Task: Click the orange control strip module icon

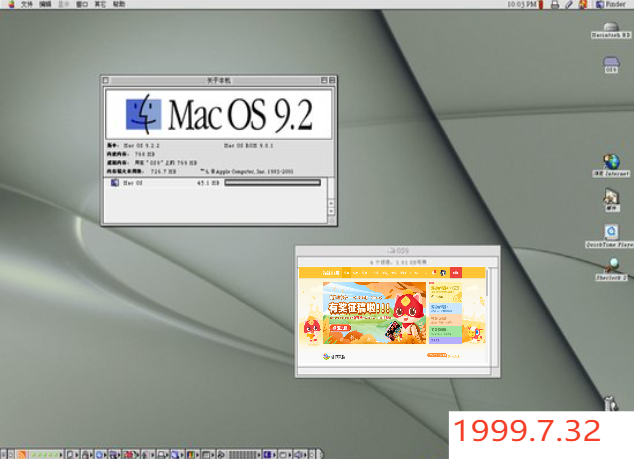Action: (x=22, y=455)
